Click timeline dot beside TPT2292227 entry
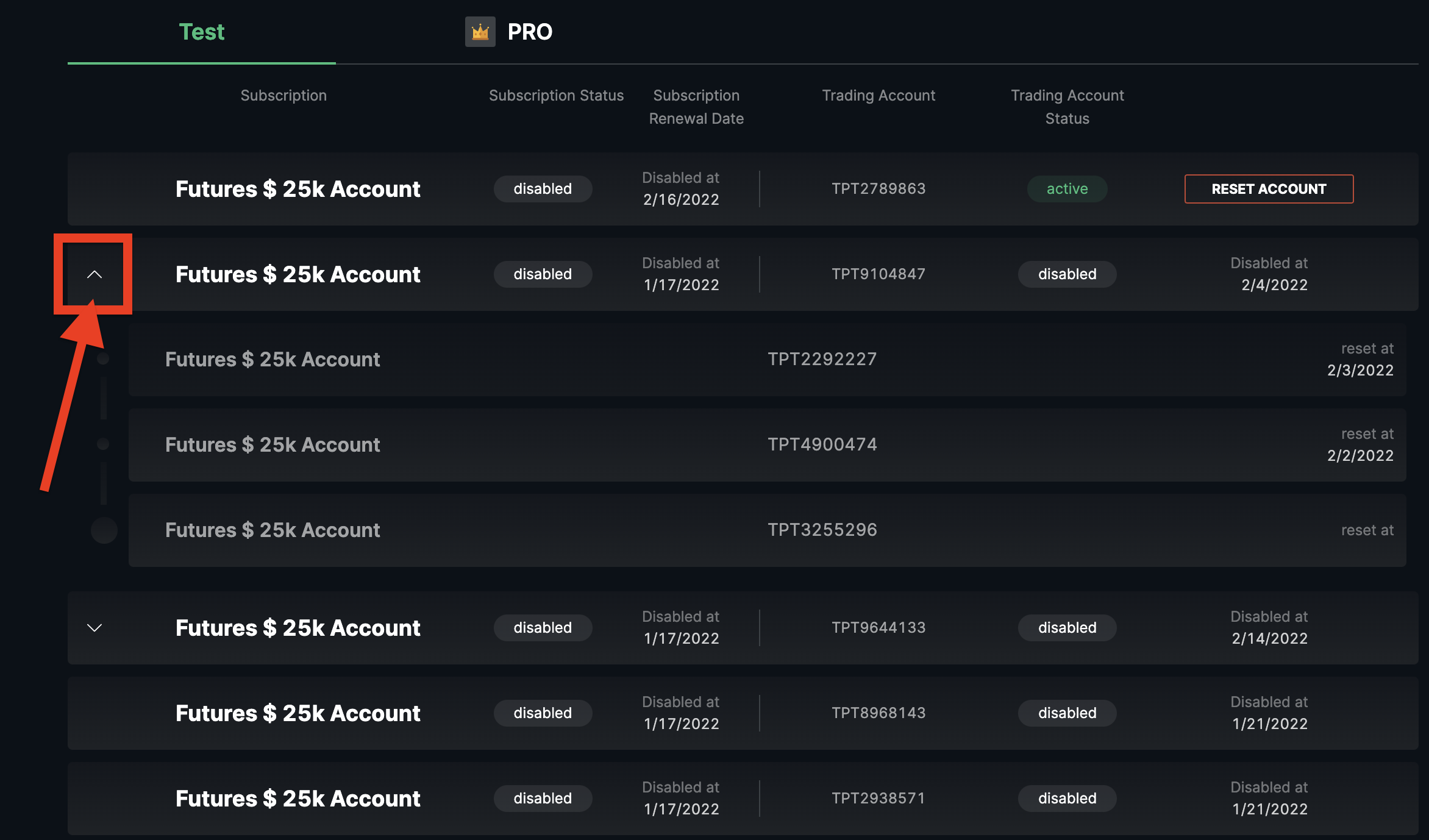Screen dimensions: 1429x840 click(x=103, y=358)
